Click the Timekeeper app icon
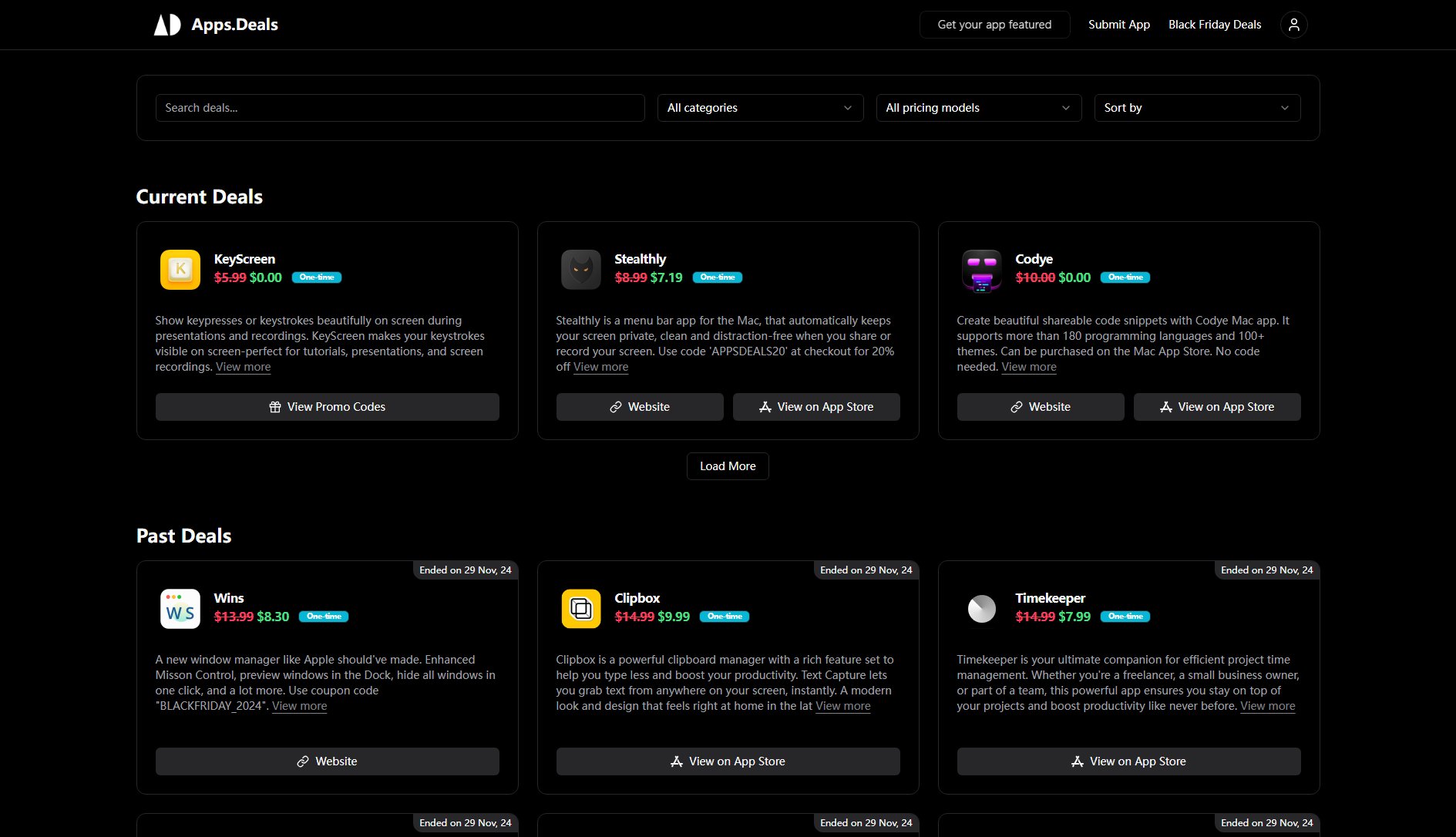This screenshot has height=837, width=1456. point(981,608)
